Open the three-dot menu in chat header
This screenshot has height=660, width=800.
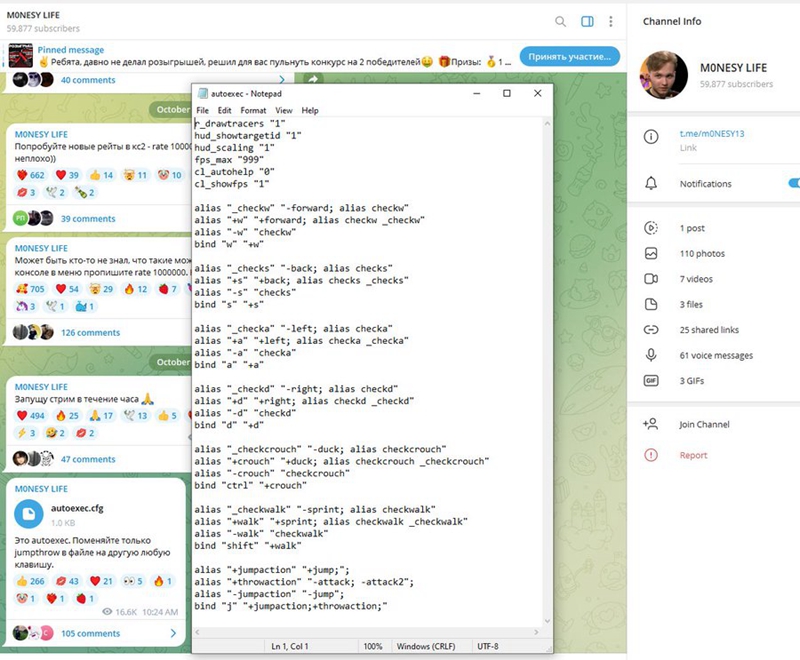[612, 21]
